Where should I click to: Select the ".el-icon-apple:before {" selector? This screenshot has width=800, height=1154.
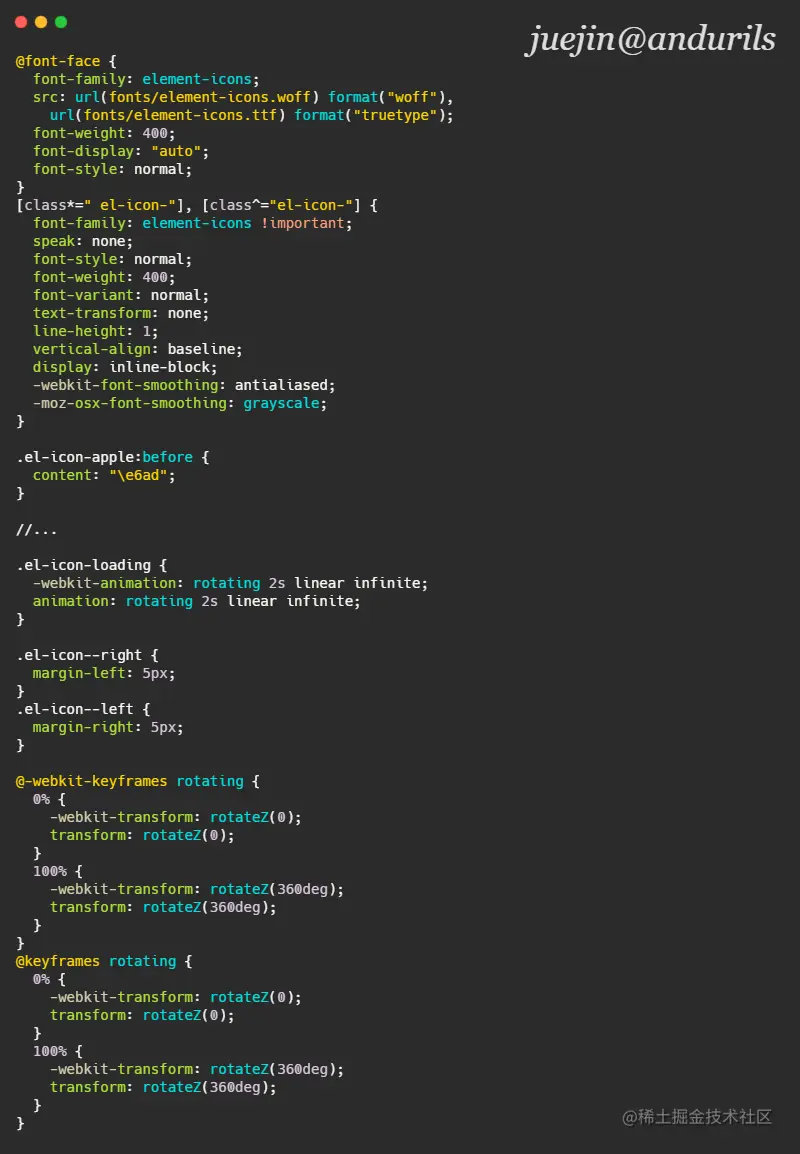pos(113,457)
